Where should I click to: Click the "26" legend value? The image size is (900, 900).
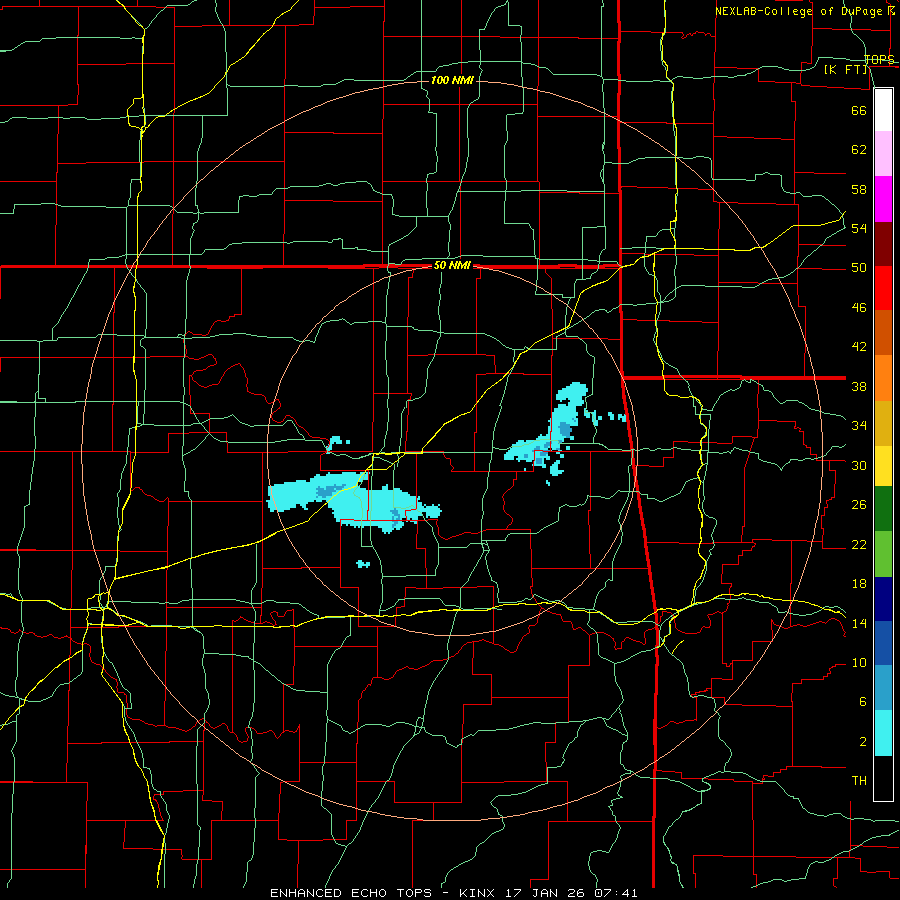tap(859, 505)
